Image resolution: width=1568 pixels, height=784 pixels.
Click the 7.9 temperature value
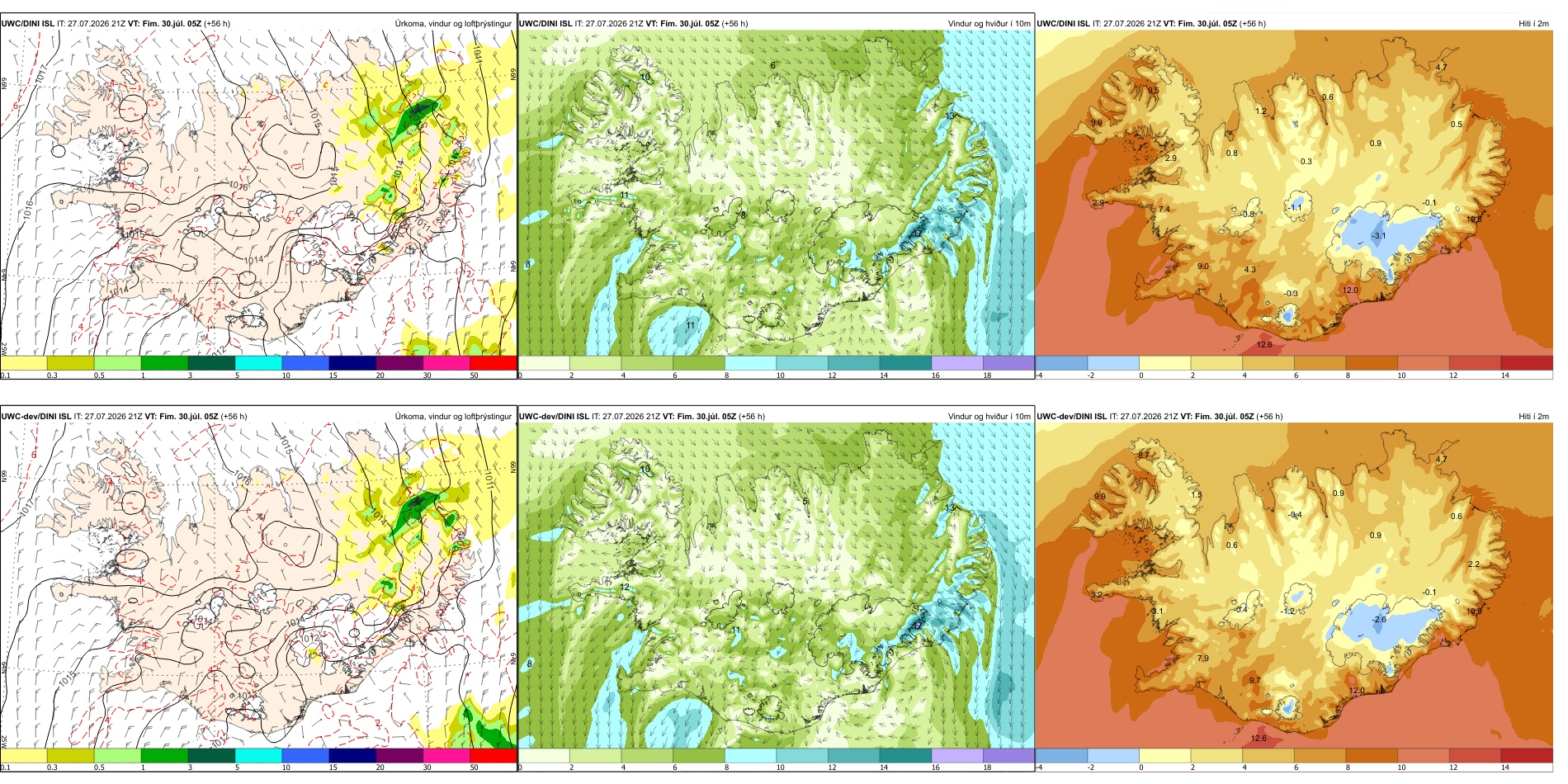click(1203, 659)
